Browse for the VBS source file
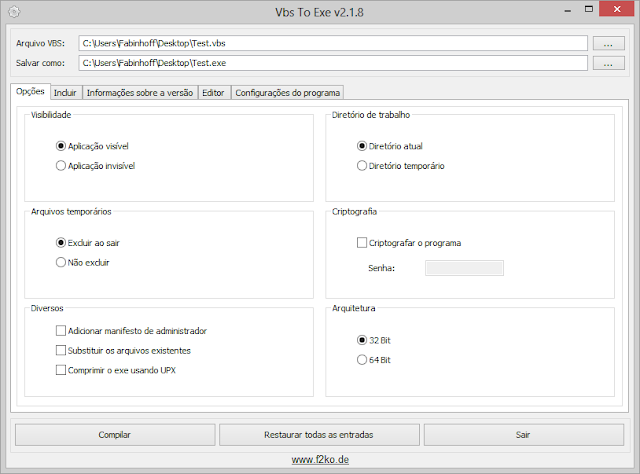This screenshot has width=640, height=474. [x=608, y=43]
